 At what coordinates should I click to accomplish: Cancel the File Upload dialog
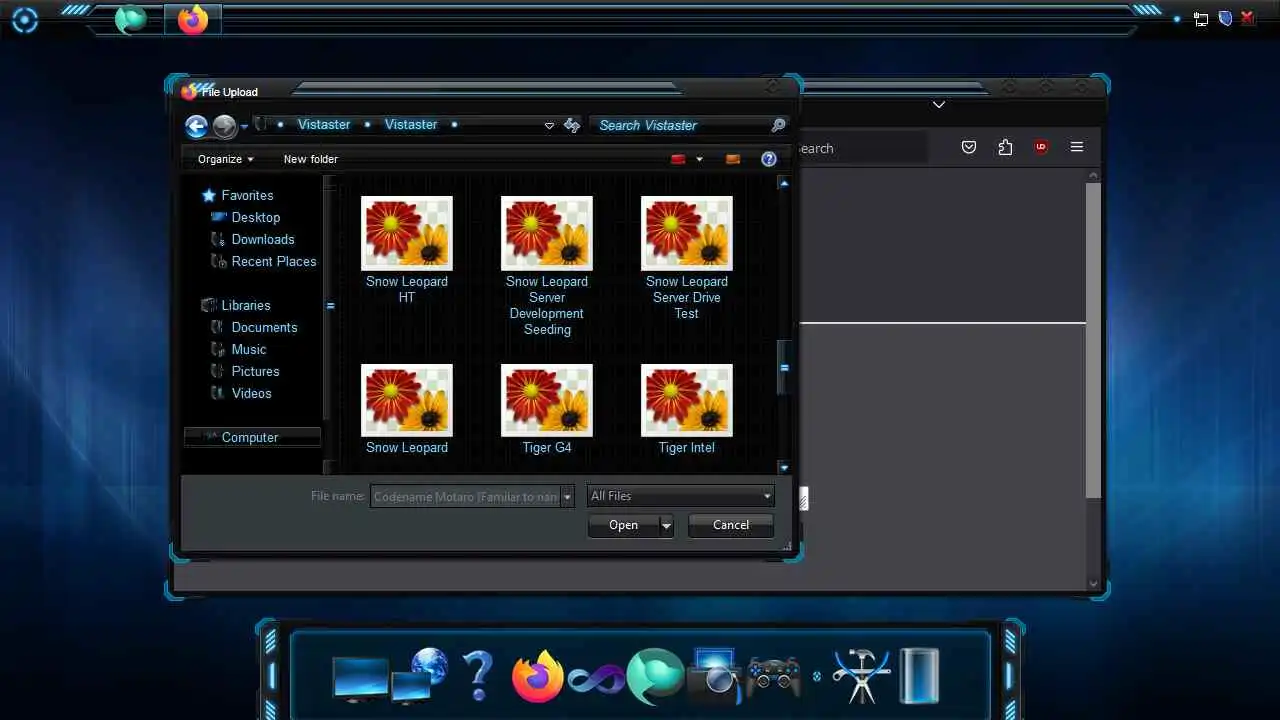[731, 525]
